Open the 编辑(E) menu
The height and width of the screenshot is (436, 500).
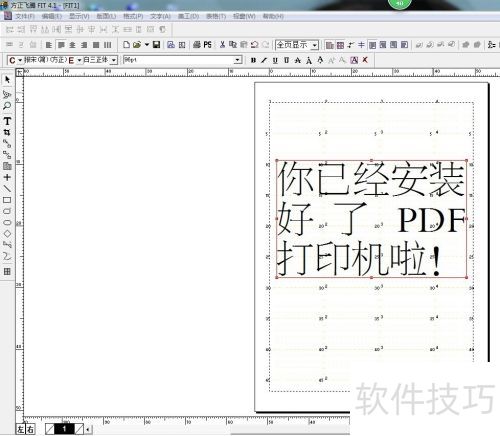pos(51,16)
